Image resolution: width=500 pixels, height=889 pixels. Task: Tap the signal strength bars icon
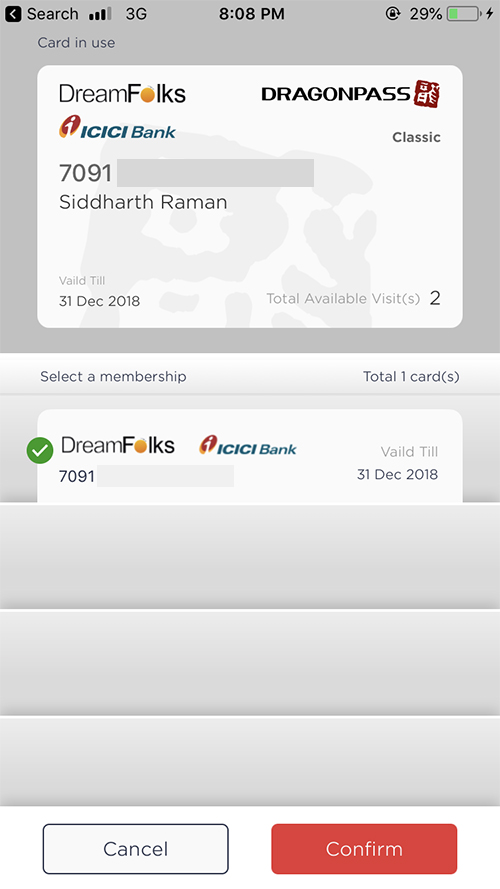pyautogui.click(x=100, y=14)
